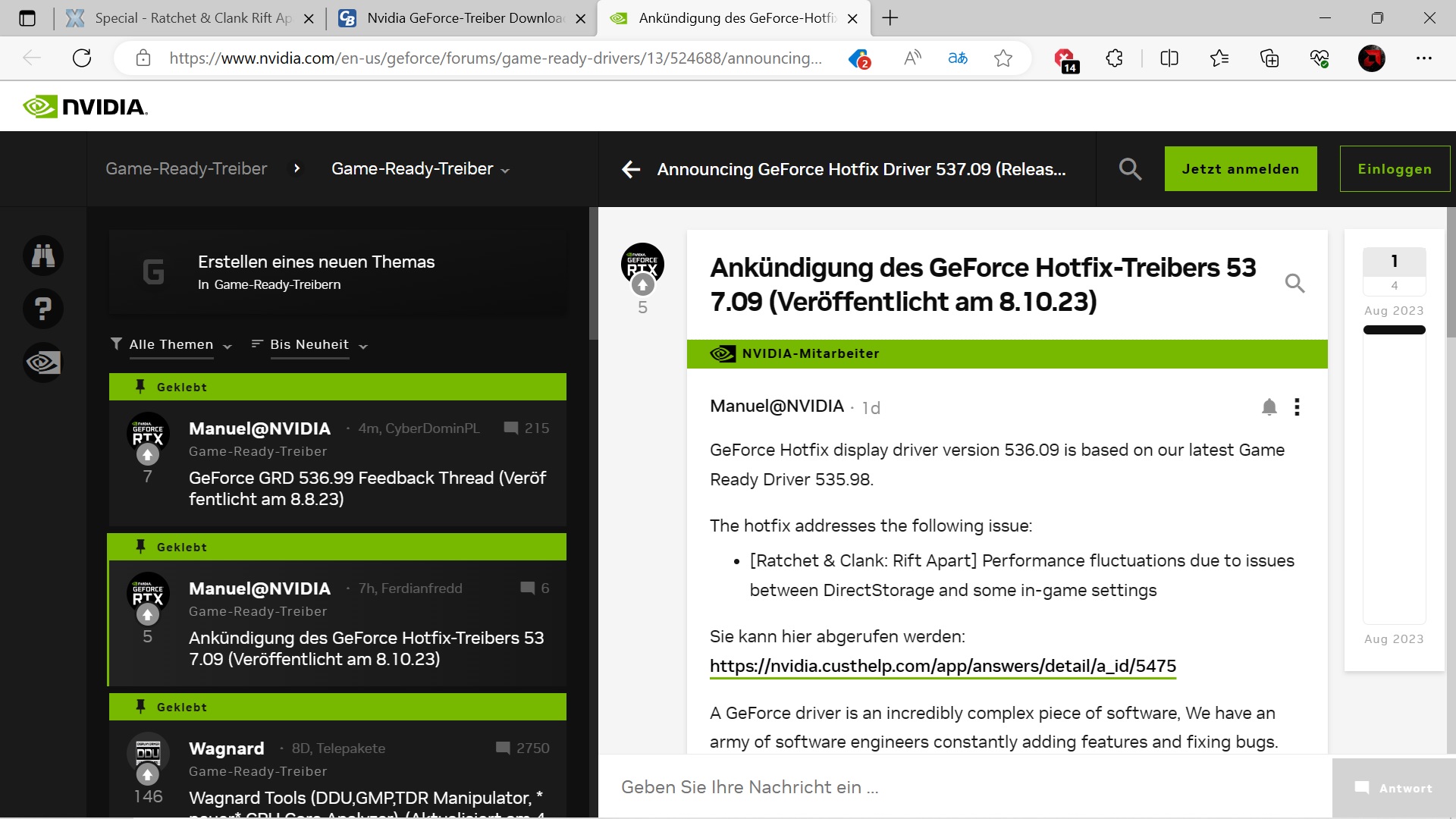Open the browser read aloud icon
This screenshot has height=819, width=1456.
[912, 58]
